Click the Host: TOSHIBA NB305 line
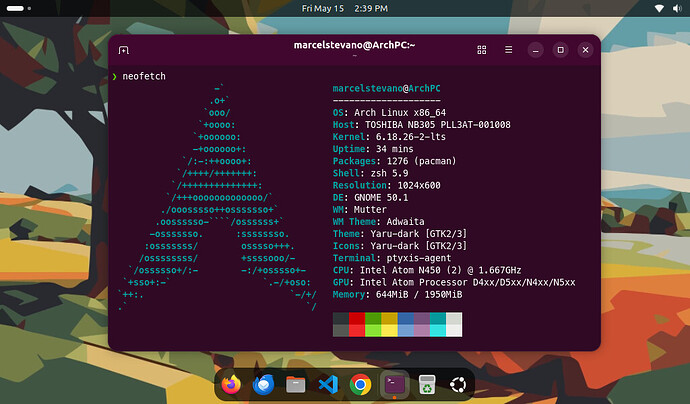The image size is (690, 404). pyautogui.click(x=422, y=125)
